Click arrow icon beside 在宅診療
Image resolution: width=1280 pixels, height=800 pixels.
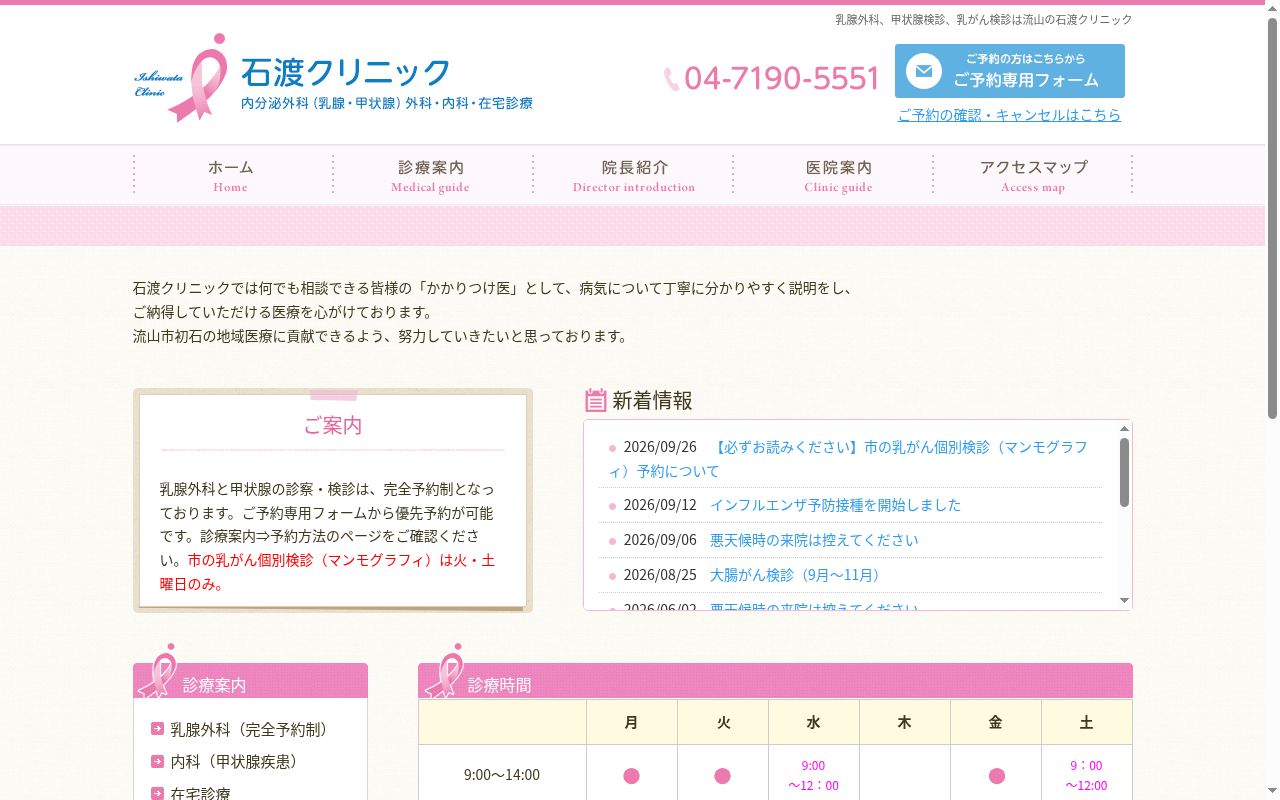pyautogui.click(x=157, y=793)
